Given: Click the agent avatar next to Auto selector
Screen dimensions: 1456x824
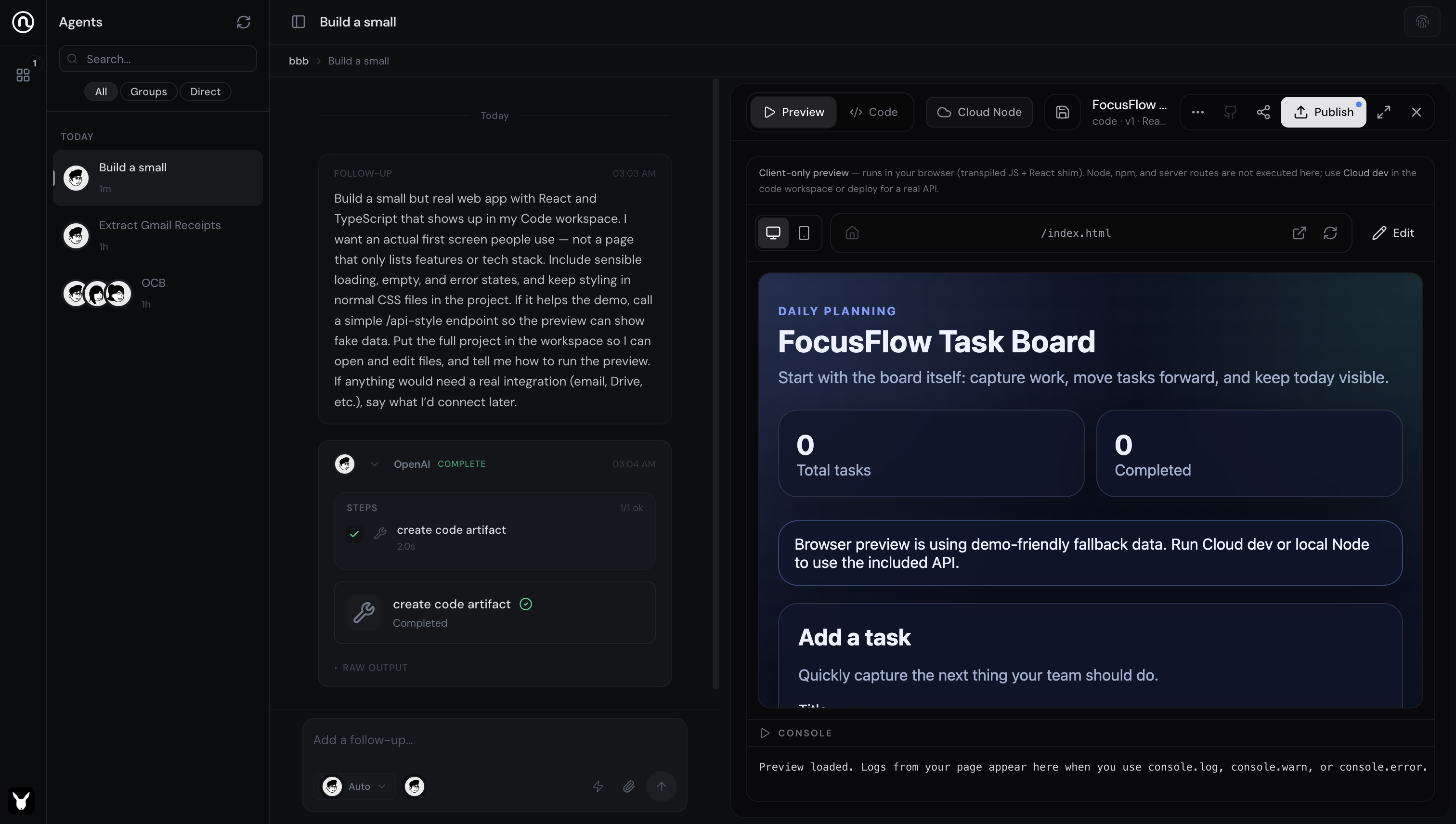Looking at the screenshot, I should [x=415, y=786].
